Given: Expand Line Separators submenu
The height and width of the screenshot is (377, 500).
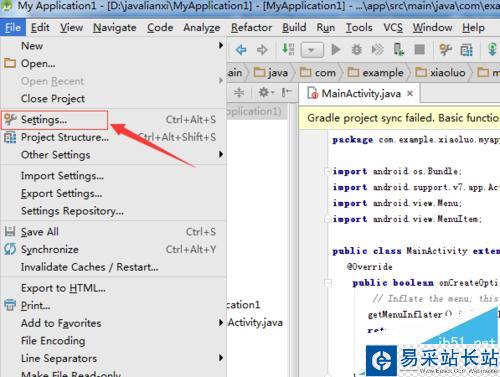Looking at the screenshot, I should click(x=113, y=359).
